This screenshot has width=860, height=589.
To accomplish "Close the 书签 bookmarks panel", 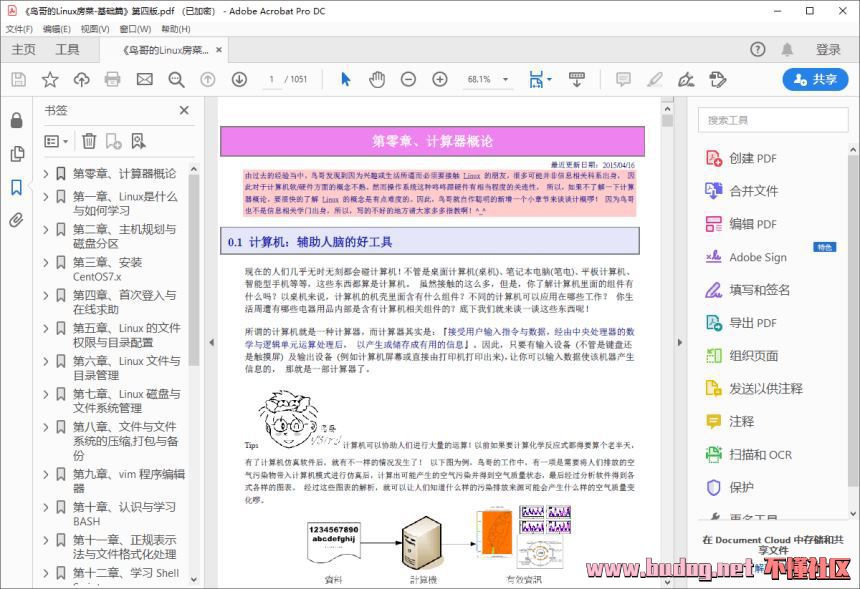I will point(184,110).
